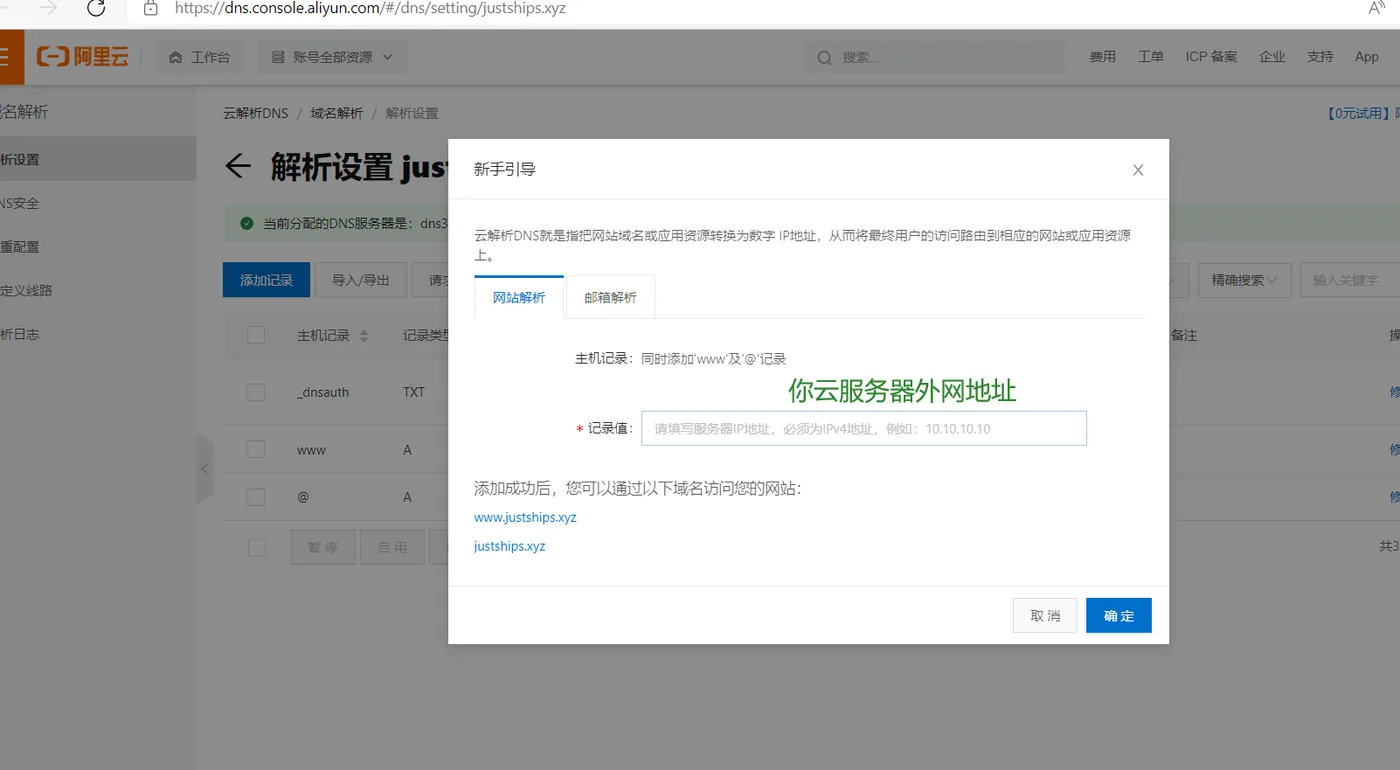Toggle the bottom bulk-select checkbox
Image resolution: width=1400 pixels, height=770 pixels.
pos(256,547)
